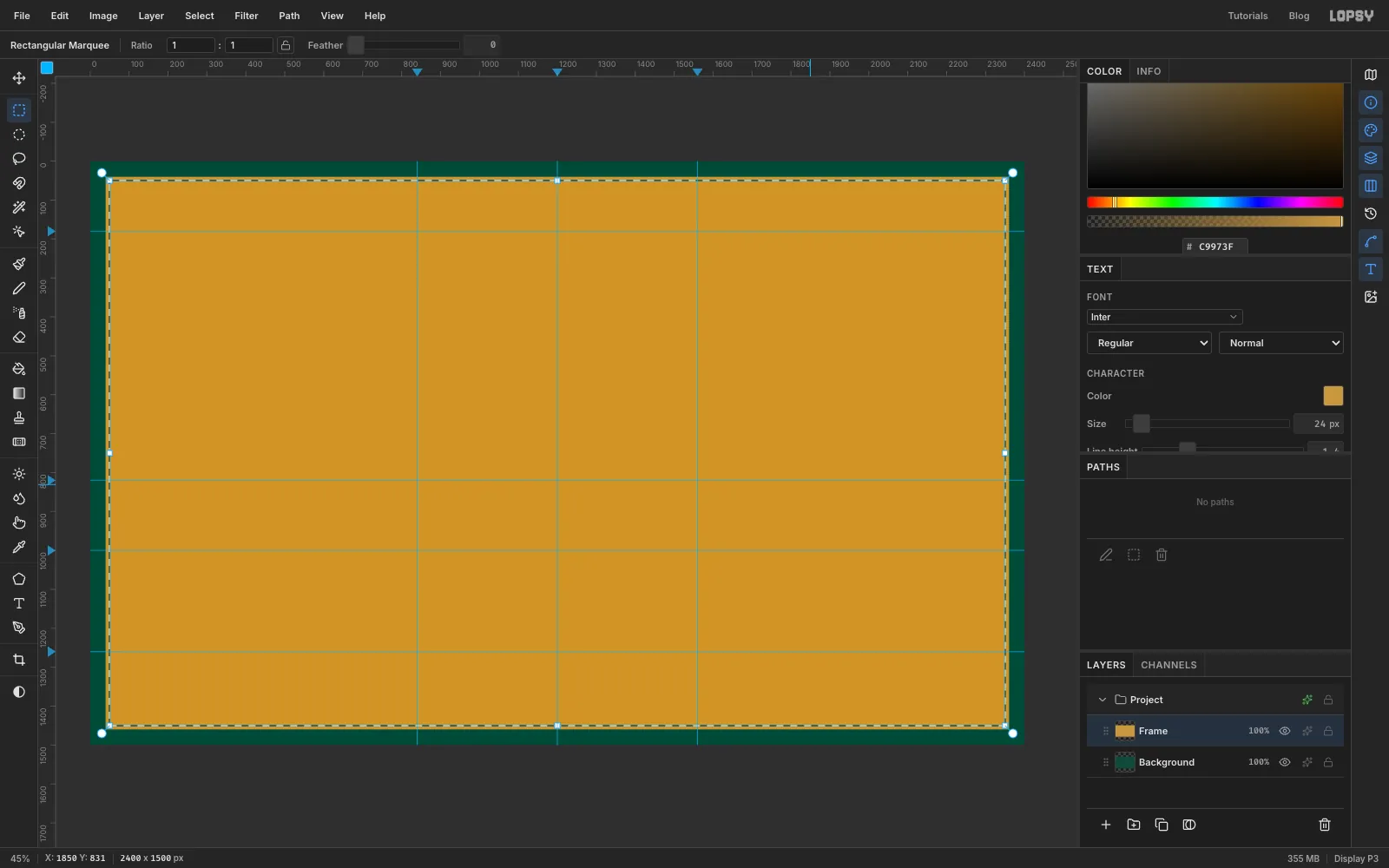Viewport: 1389px width, 868px height.
Task: Select the Paint Bucket tool
Action: tap(19, 369)
